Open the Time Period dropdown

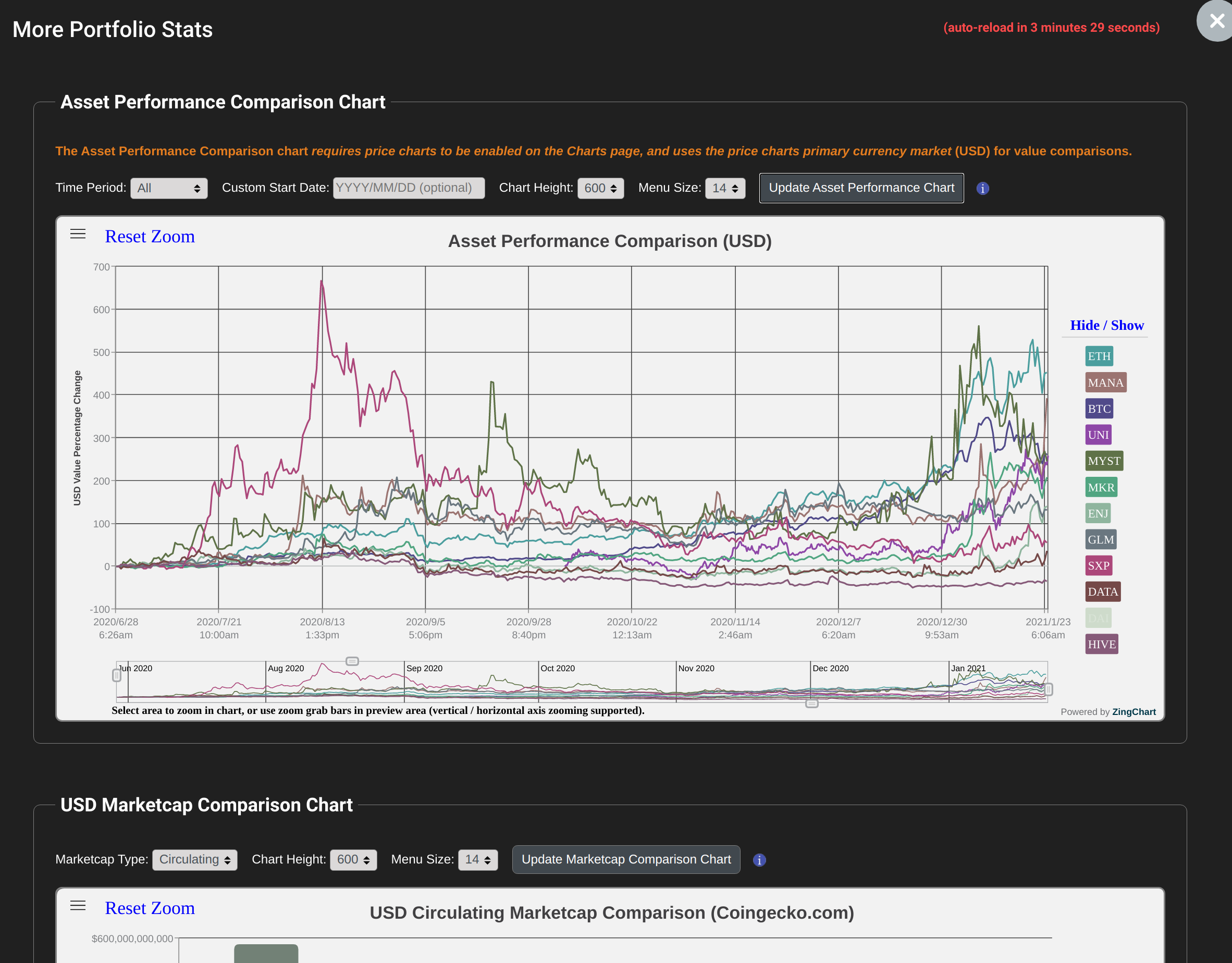(169, 189)
